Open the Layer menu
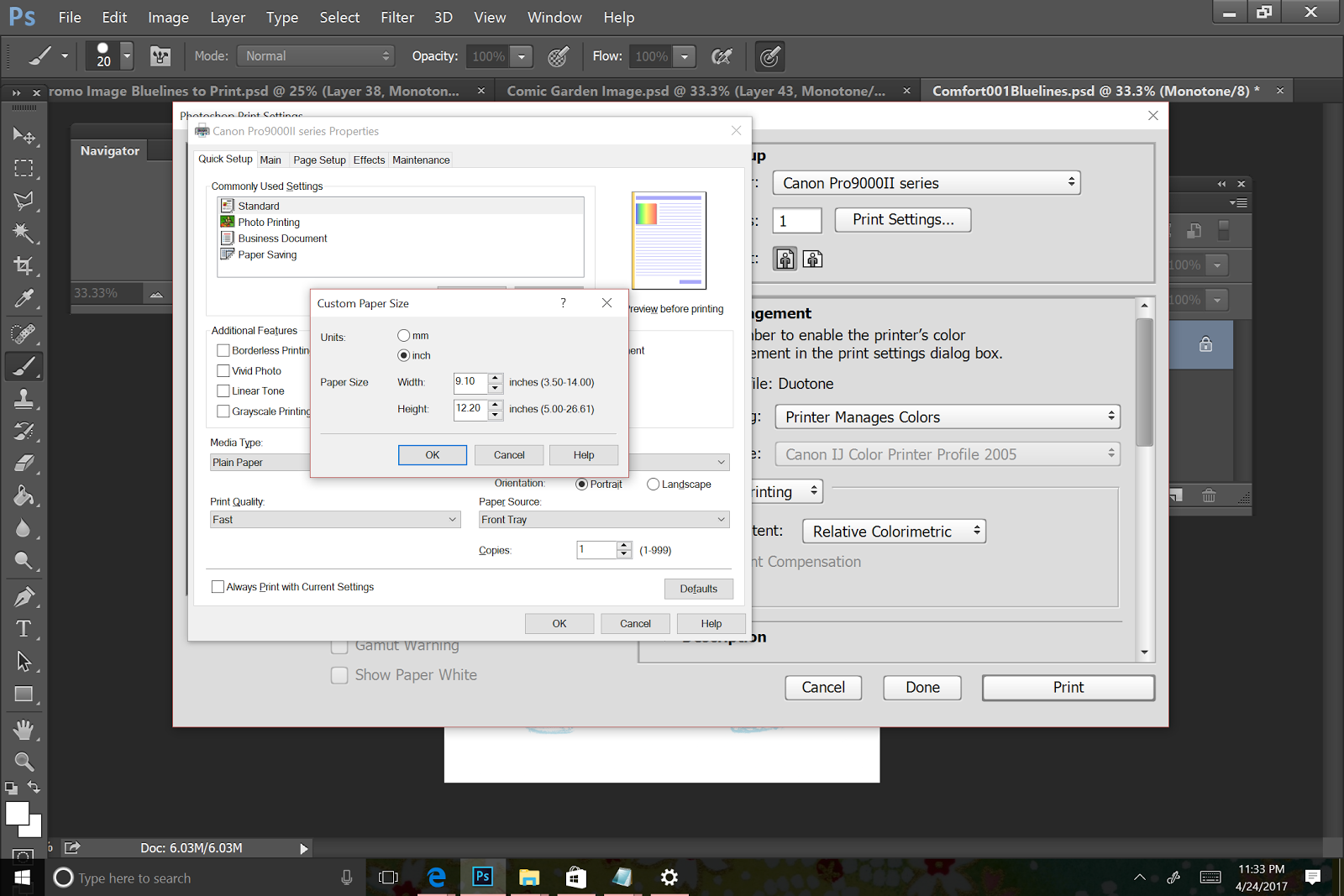1344x896 pixels. pyautogui.click(x=228, y=17)
